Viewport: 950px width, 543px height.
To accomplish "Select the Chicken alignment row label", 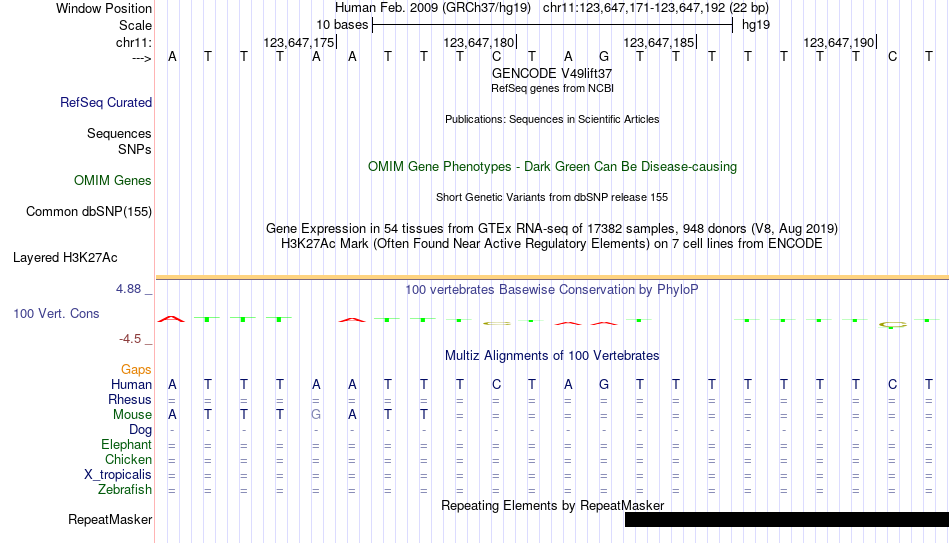I will point(128,459).
